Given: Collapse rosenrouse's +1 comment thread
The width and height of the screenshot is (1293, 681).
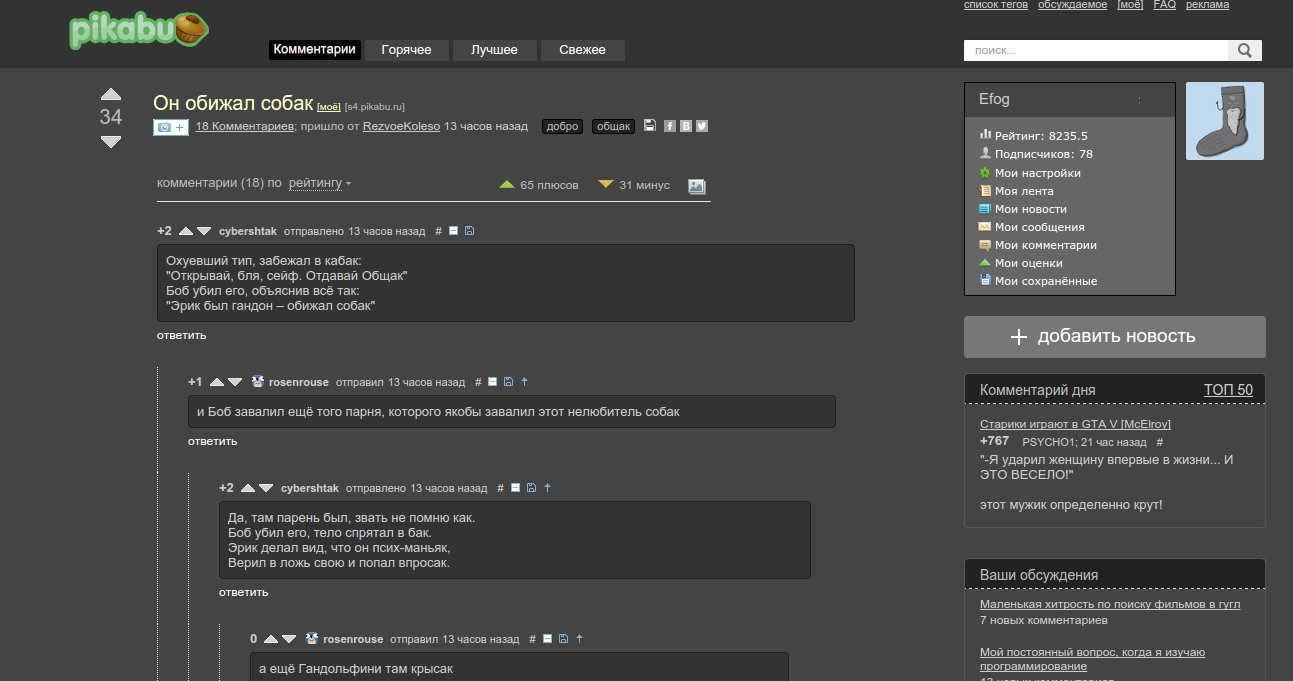Looking at the screenshot, I should click(493, 382).
